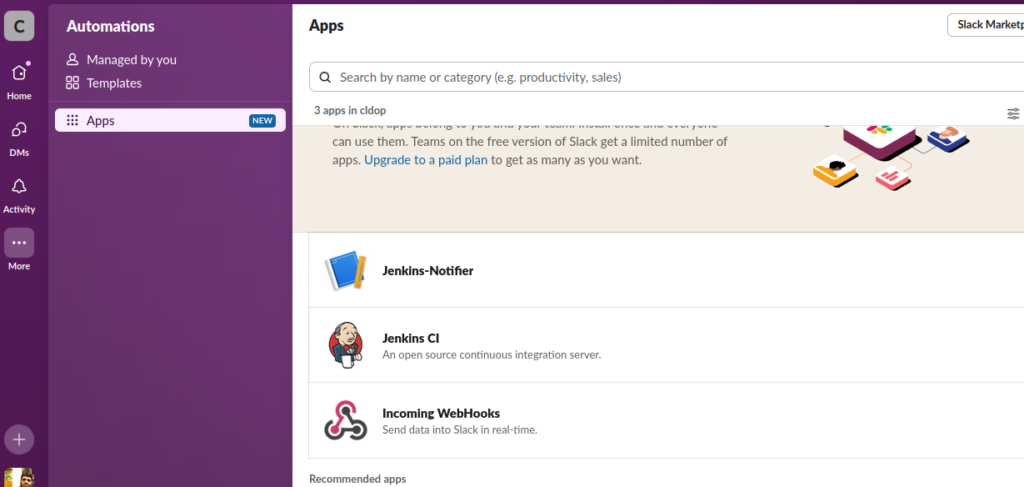Click 'Send data into Slack in real-time.' text
Screen dimensions: 1024x487
460,430
